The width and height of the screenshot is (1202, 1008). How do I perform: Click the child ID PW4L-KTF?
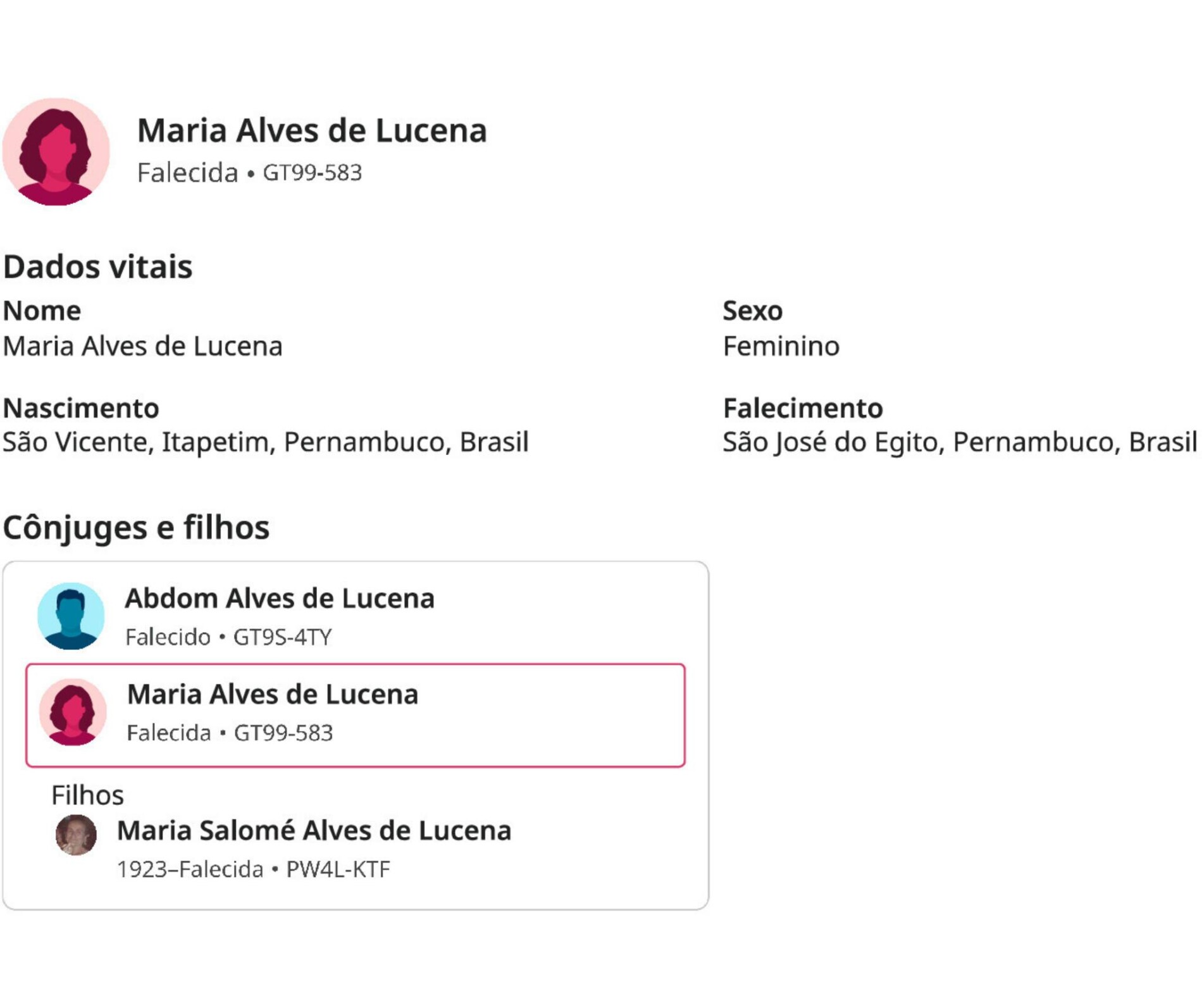(x=338, y=869)
